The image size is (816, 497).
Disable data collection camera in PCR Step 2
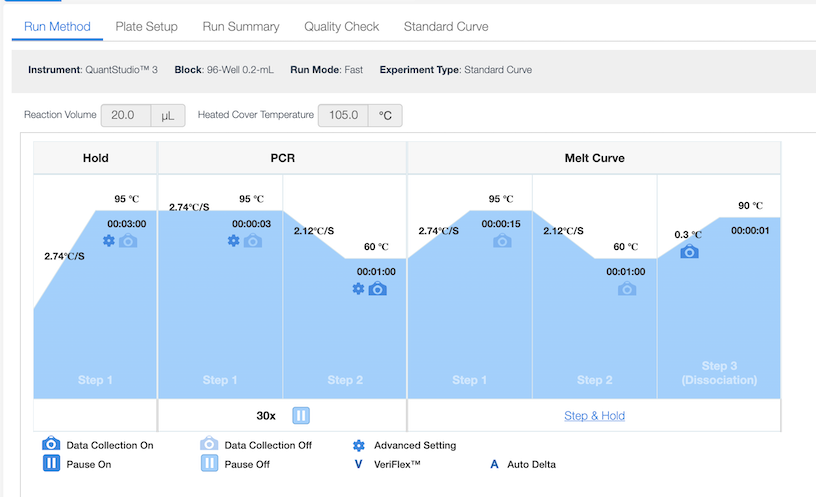click(x=377, y=289)
